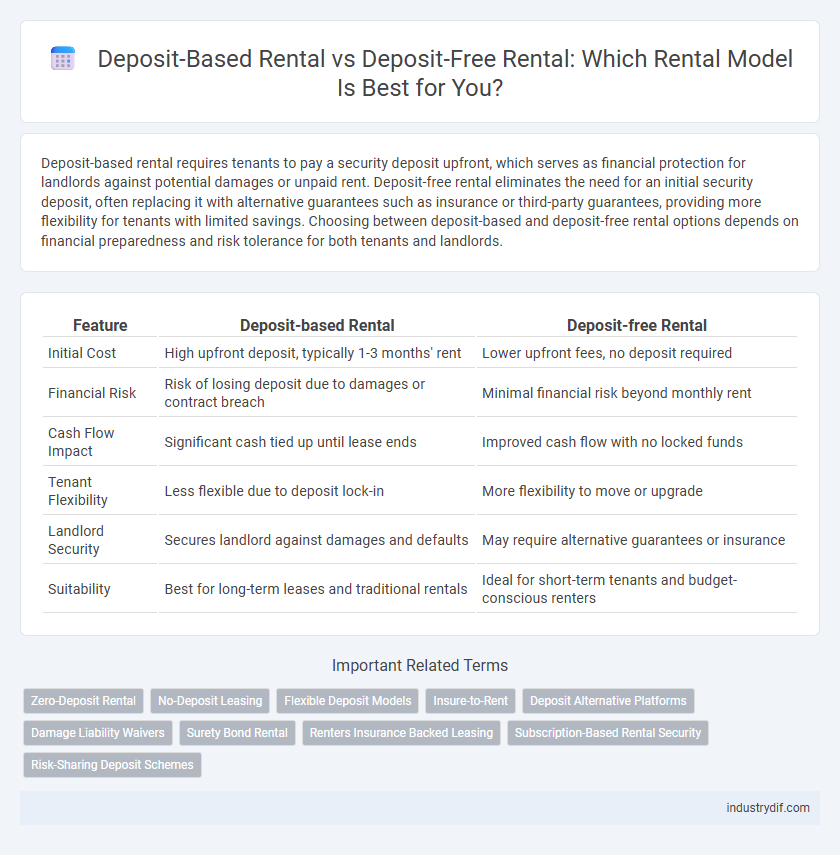Click 'Secures landlord against damages and defaults' cell
840x855 pixels.
click(x=317, y=540)
